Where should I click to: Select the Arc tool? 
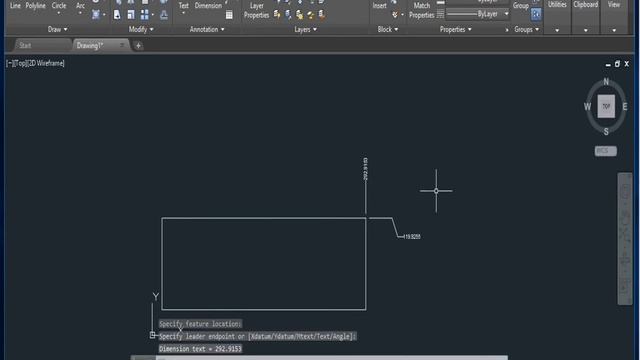(80, 6)
